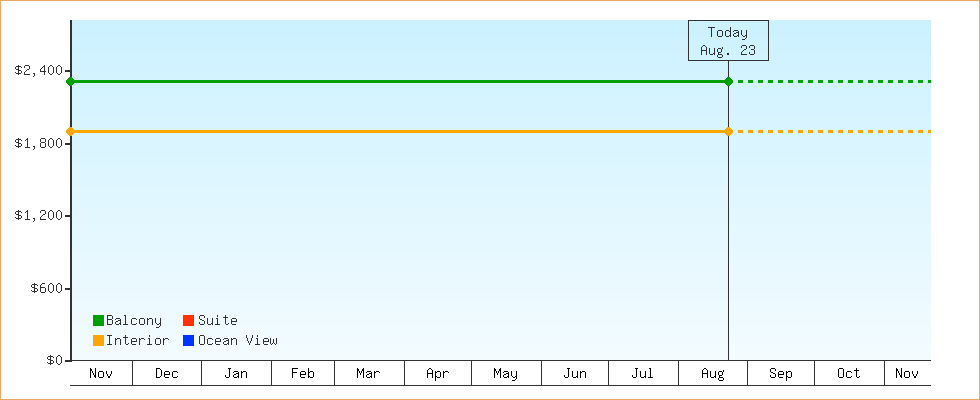Click the Aug month cell
This screenshot has height=400, width=980.
713,373
